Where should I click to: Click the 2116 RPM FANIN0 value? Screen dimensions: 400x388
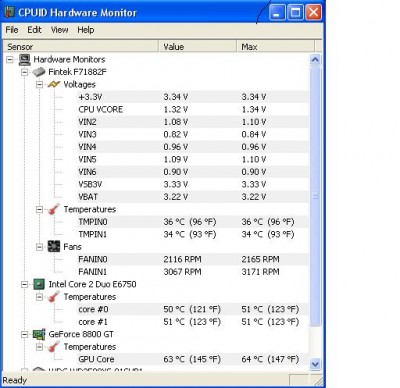tap(182, 259)
